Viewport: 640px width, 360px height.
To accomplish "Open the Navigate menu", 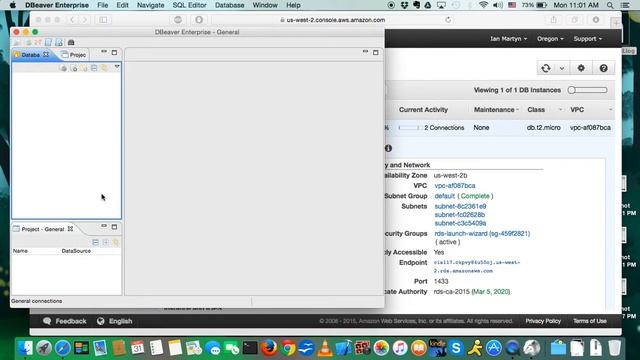I will click(x=150, y=5).
